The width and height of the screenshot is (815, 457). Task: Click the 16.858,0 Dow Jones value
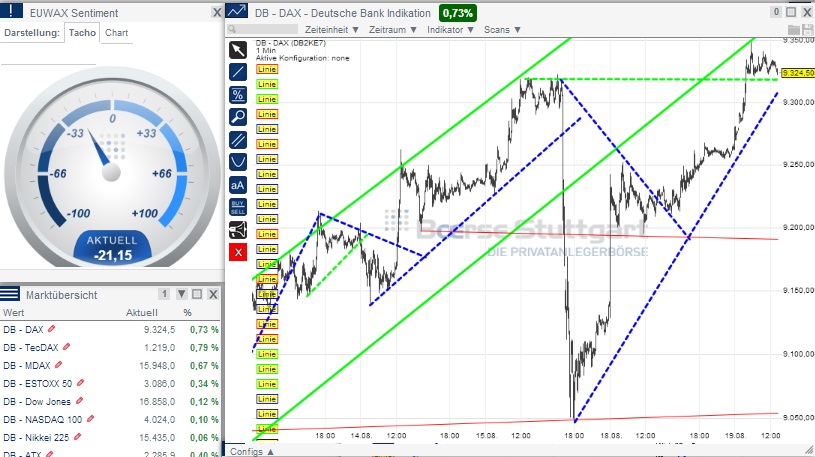click(x=157, y=401)
